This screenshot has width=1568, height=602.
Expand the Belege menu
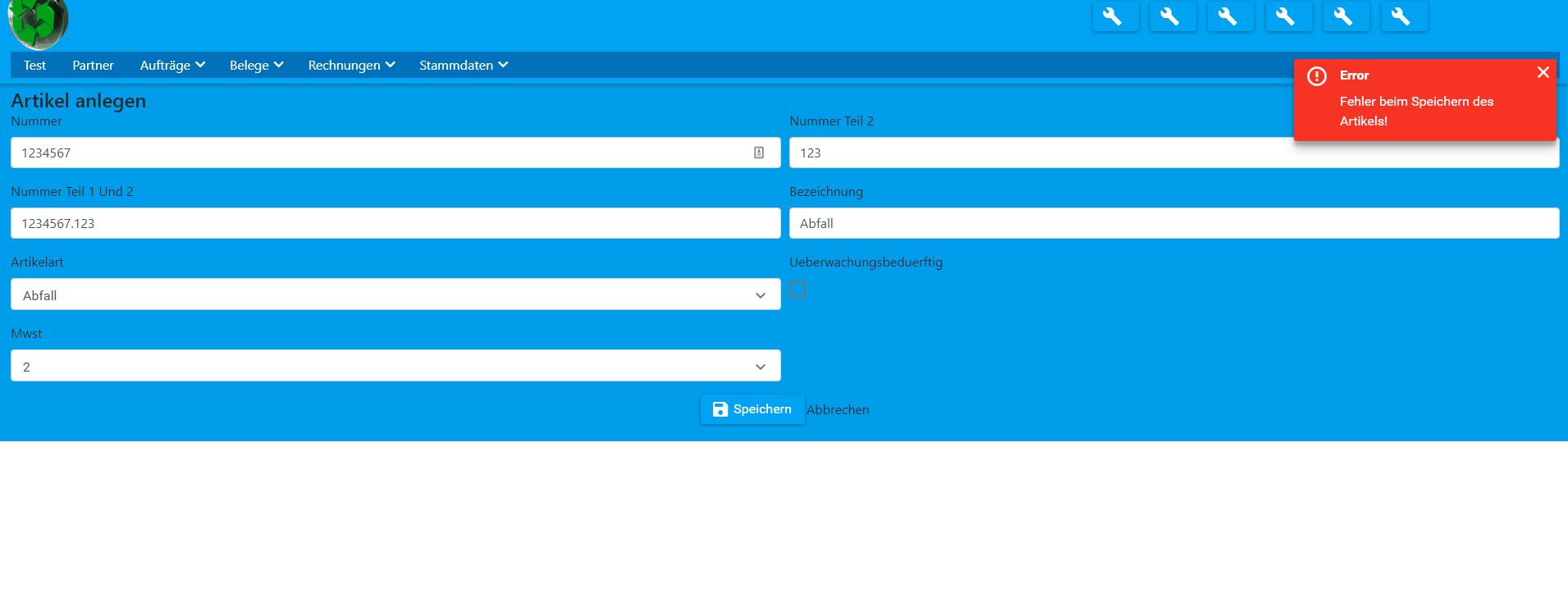[x=256, y=66]
